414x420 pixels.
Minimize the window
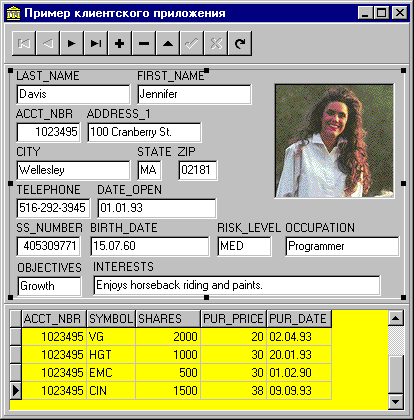pos(366,13)
